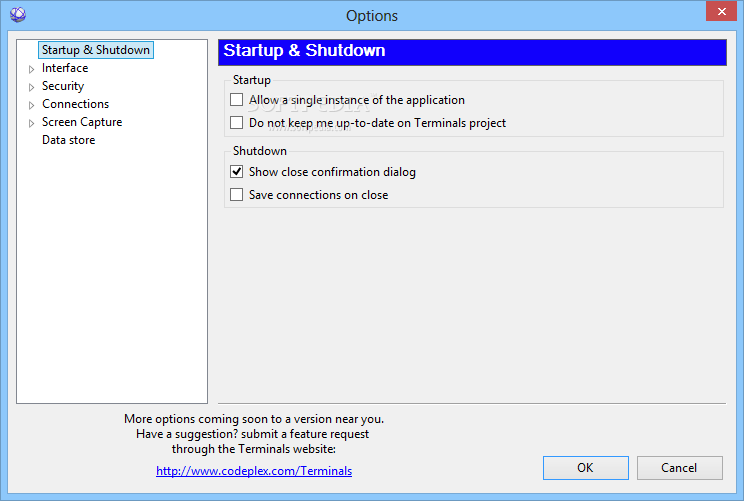744x501 pixels.
Task: Open the Security options page
Action: click(x=63, y=86)
